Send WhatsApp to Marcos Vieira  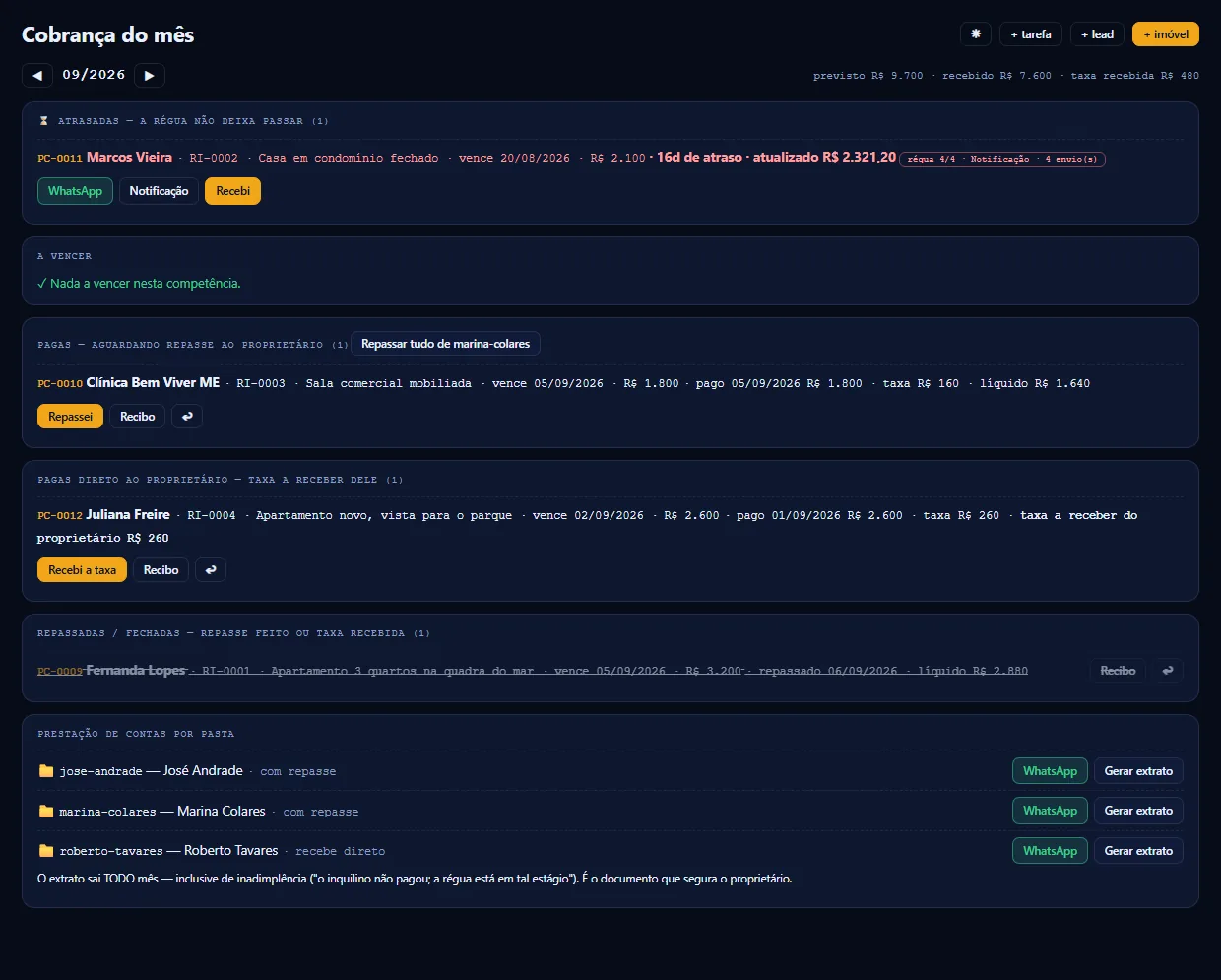[x=75, y=191]
